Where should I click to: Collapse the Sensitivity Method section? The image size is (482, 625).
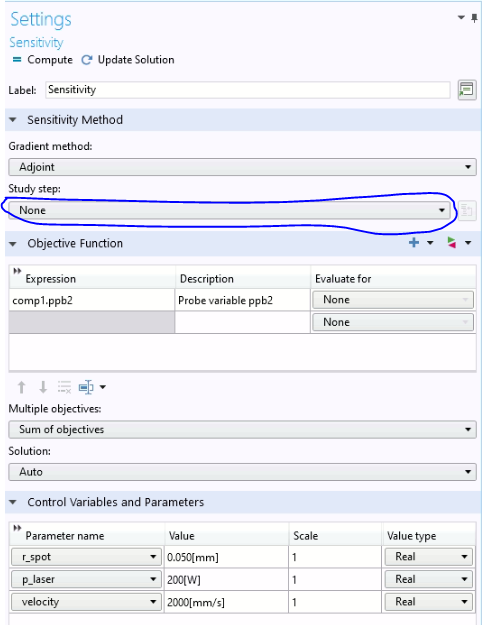(x=13, y=120)
